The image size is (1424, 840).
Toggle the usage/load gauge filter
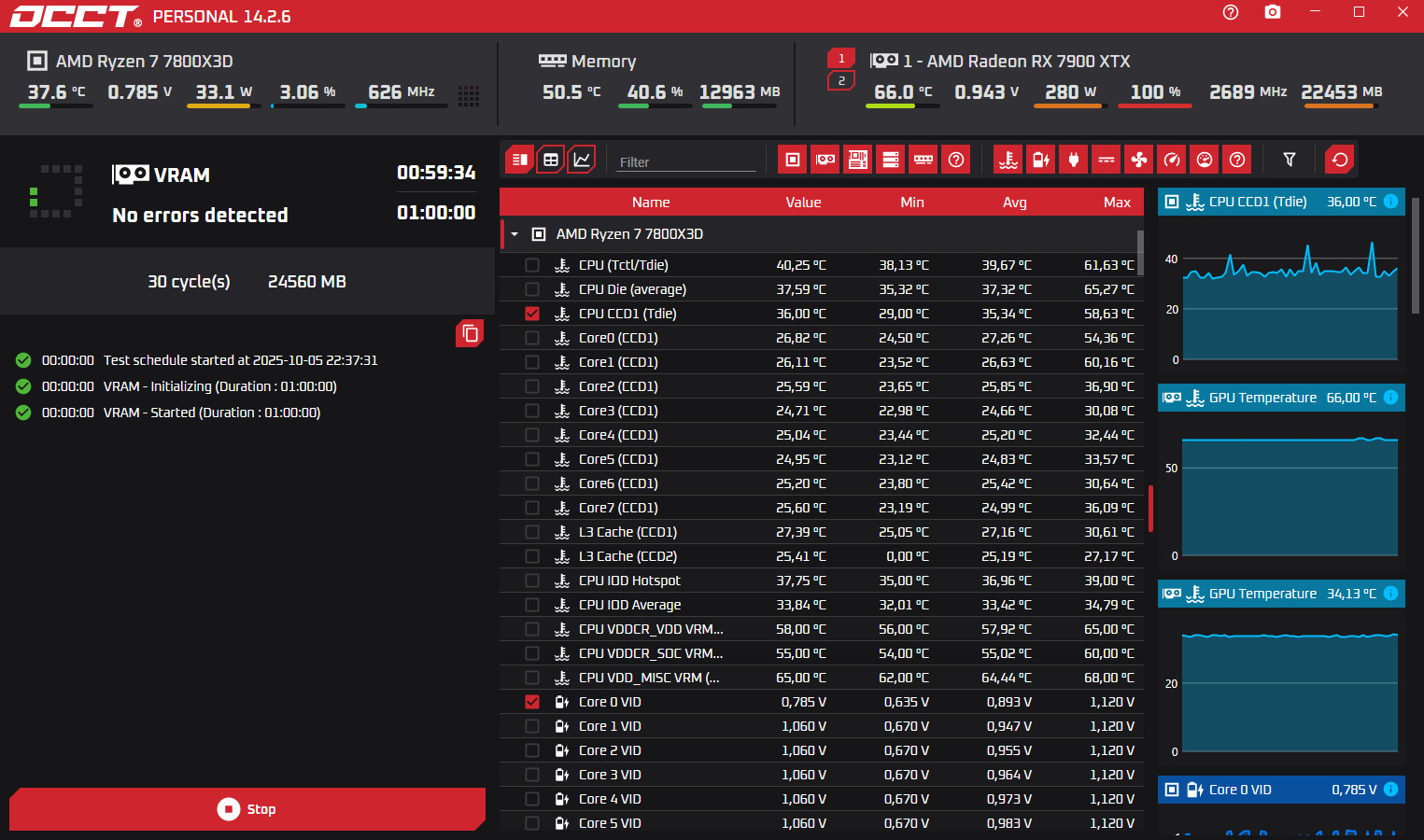tap(1205, 160)
